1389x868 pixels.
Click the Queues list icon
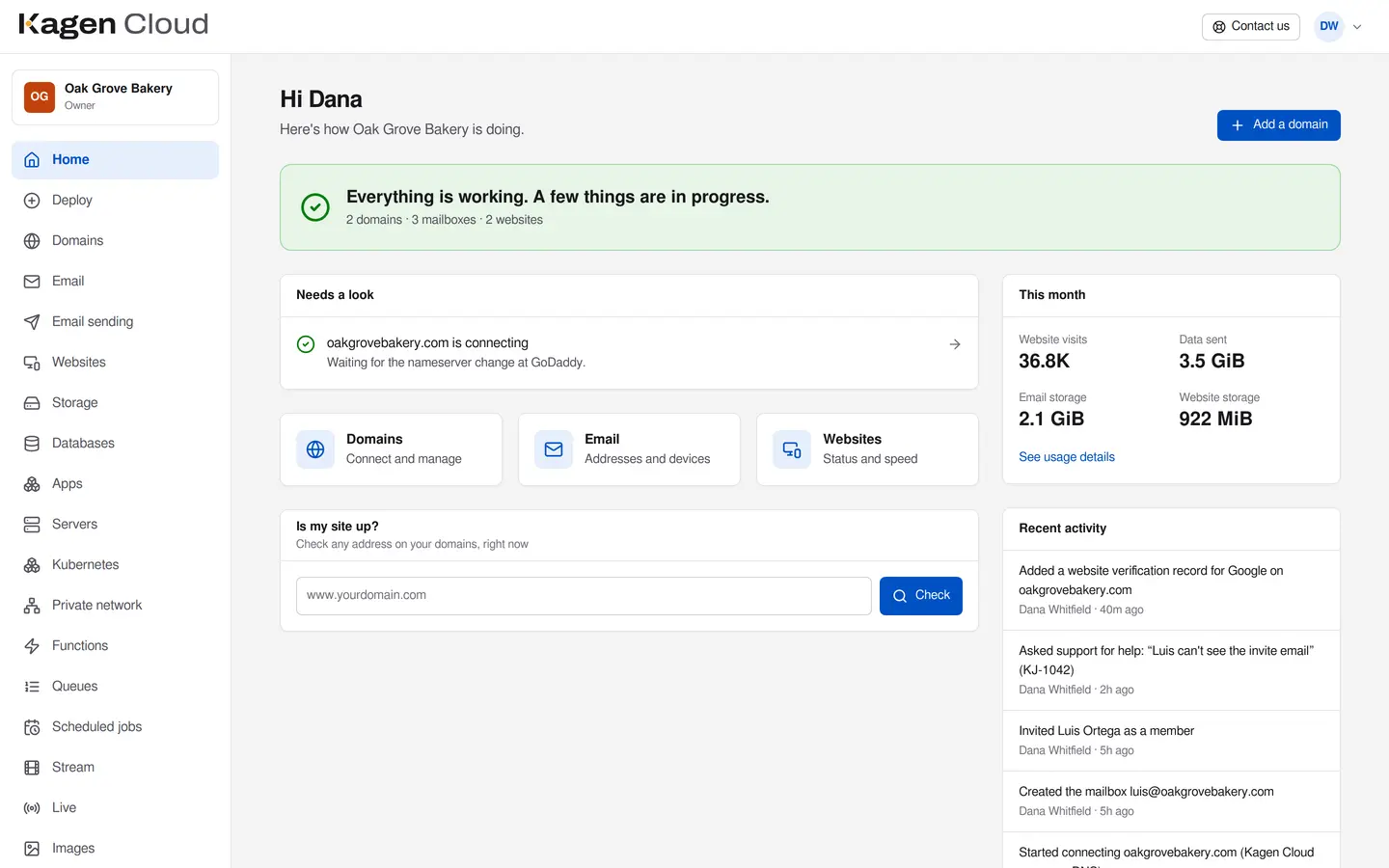point(32,687)
